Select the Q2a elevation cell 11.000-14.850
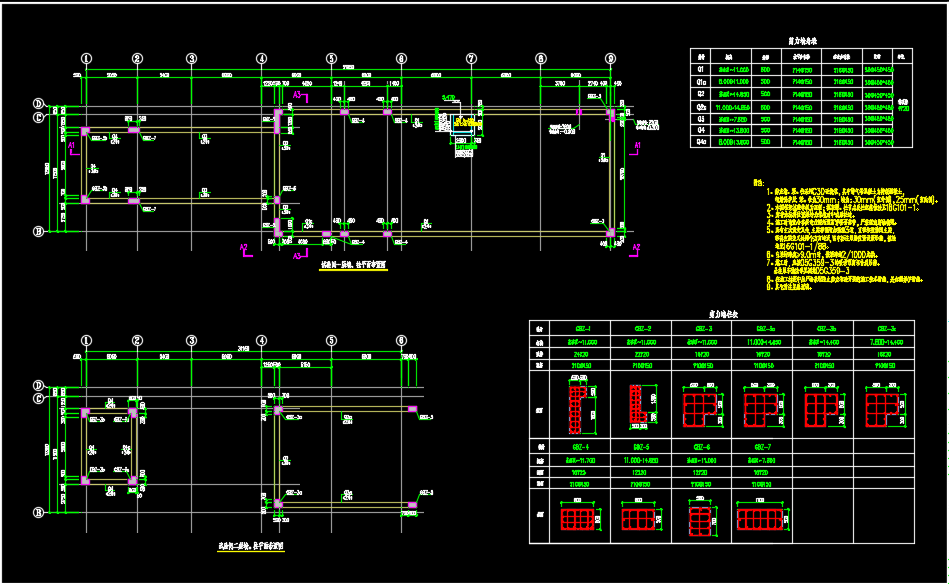Screen dimensions: 949x584 click(733, 107)
